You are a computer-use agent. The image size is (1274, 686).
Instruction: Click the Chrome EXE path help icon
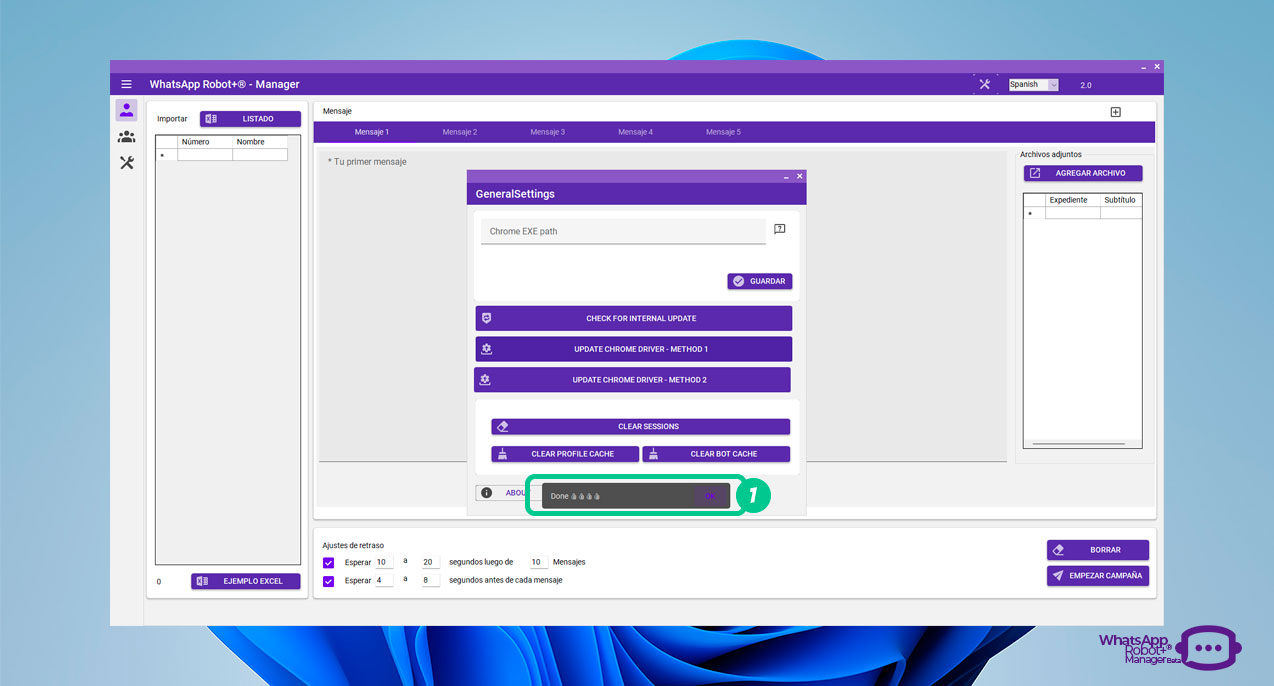point(780,229)
